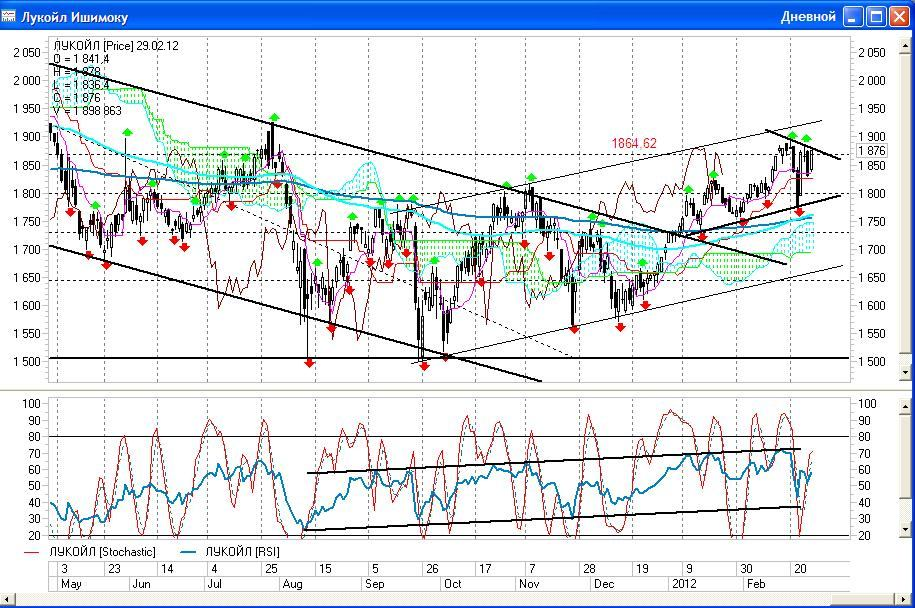915x608 pixels.
Task: Click the date 14 on the time axis
Action: (x=167, y=569)
